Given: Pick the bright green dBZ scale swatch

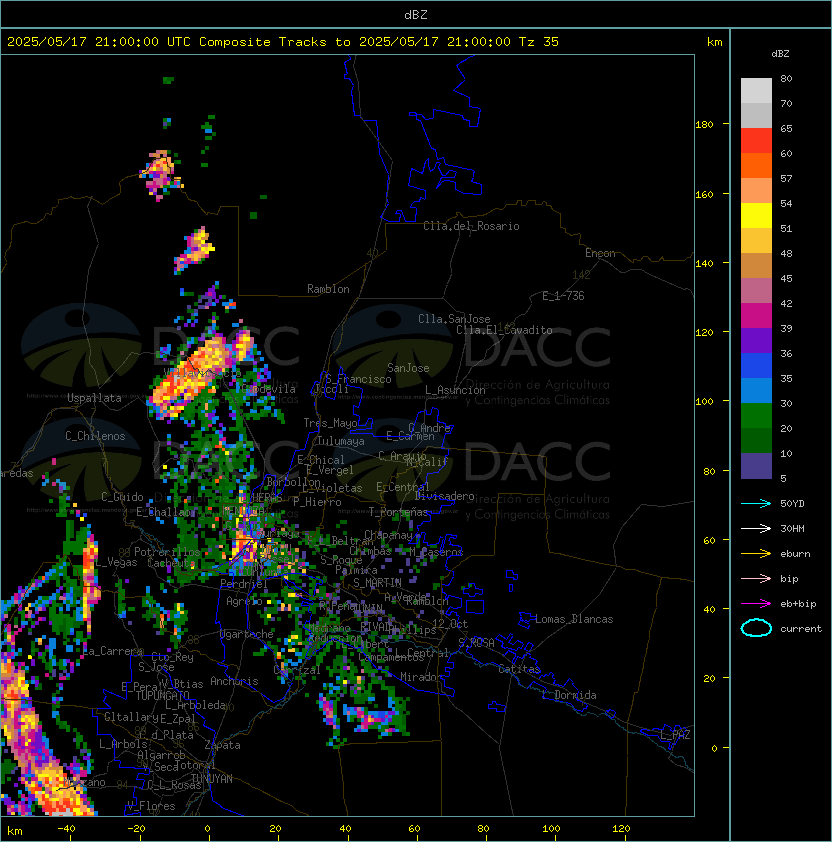Looking at the screenshot, I should [756, 416].
